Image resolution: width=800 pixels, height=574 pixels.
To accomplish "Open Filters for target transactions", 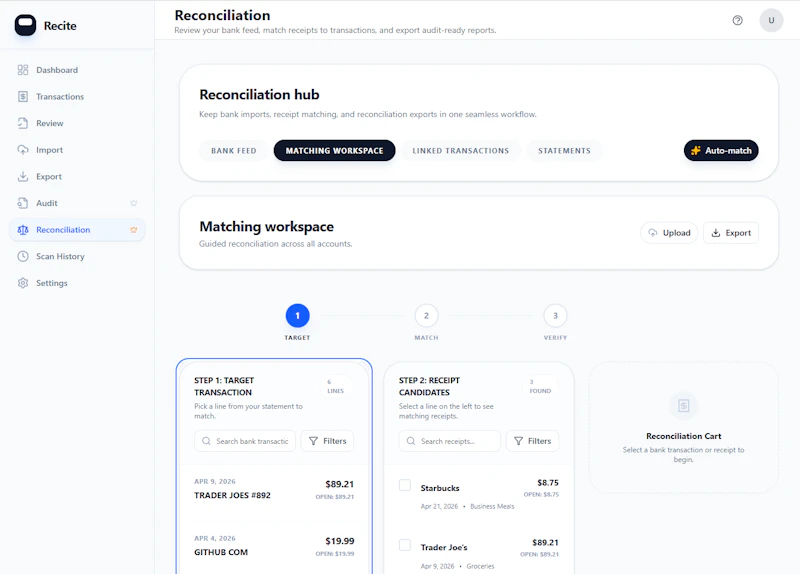I will click(327, 441).
